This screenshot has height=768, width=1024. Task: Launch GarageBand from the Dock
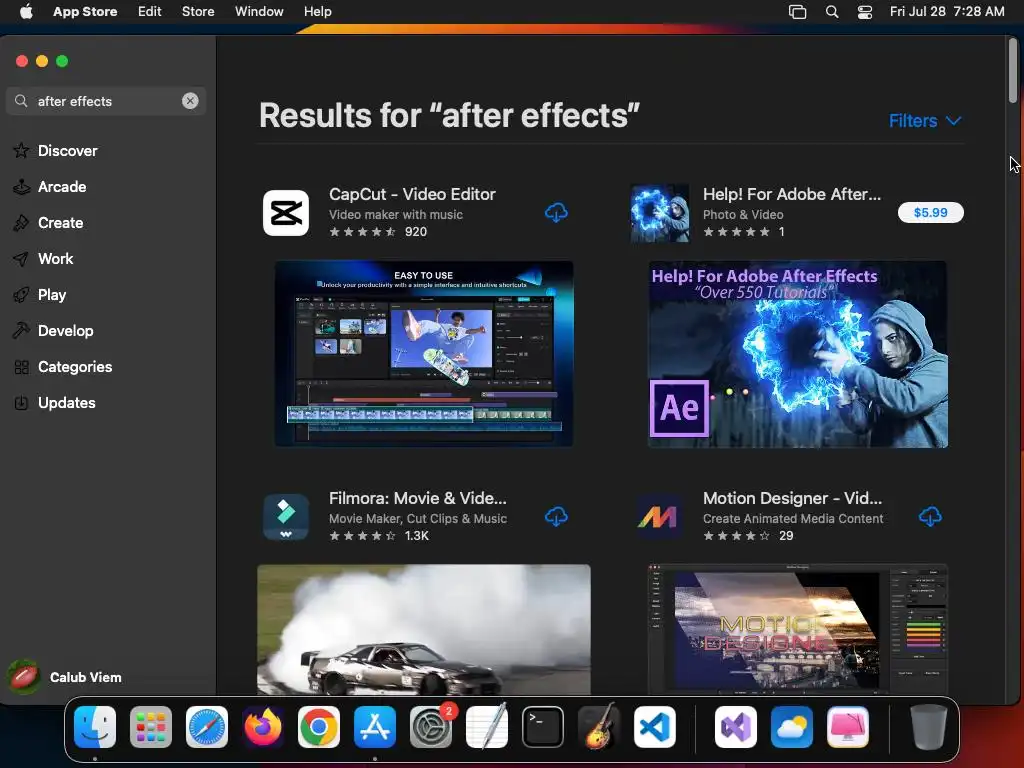pos(599,727)
